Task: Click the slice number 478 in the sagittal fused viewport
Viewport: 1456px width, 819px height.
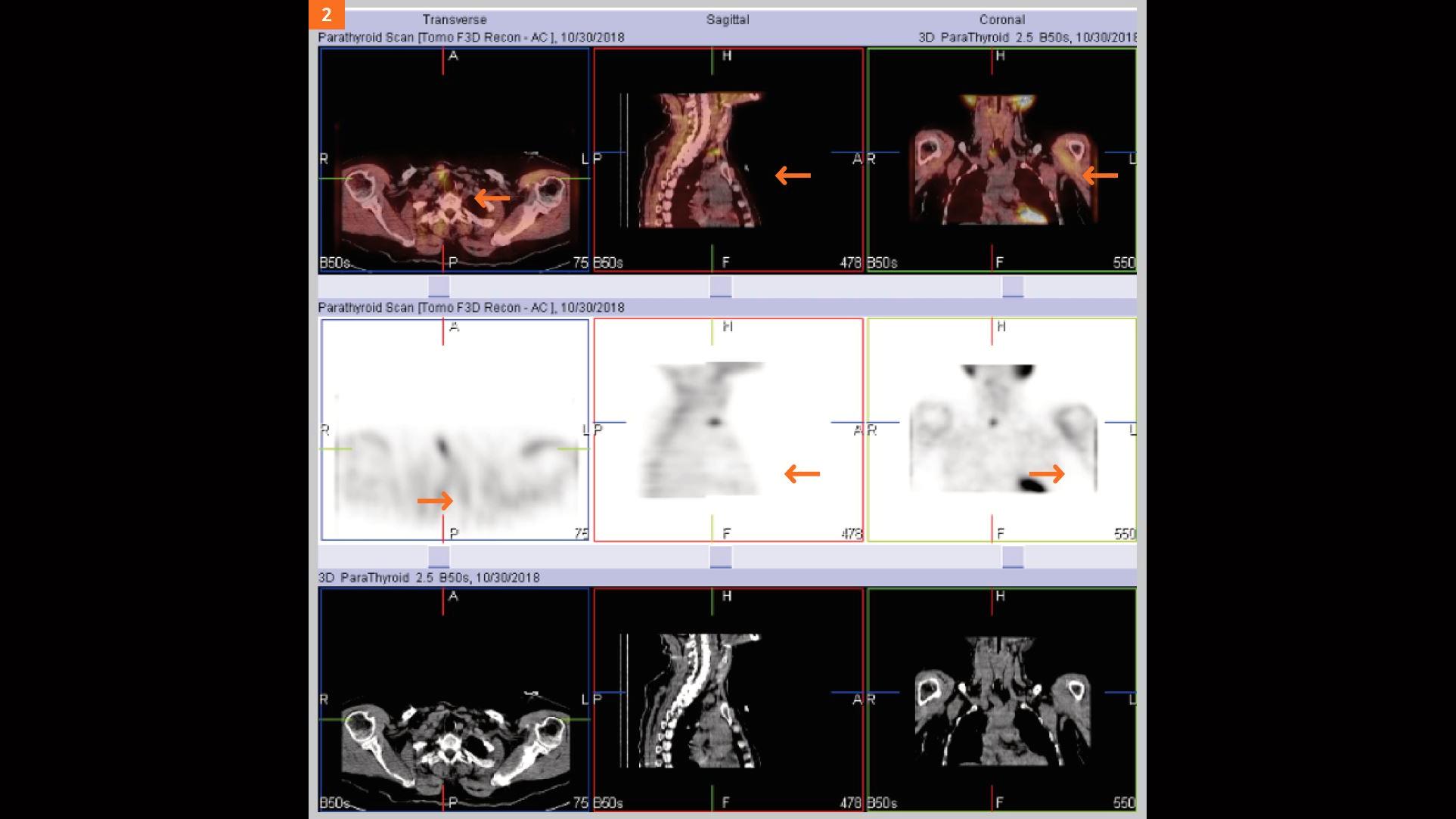Action: 852,262
